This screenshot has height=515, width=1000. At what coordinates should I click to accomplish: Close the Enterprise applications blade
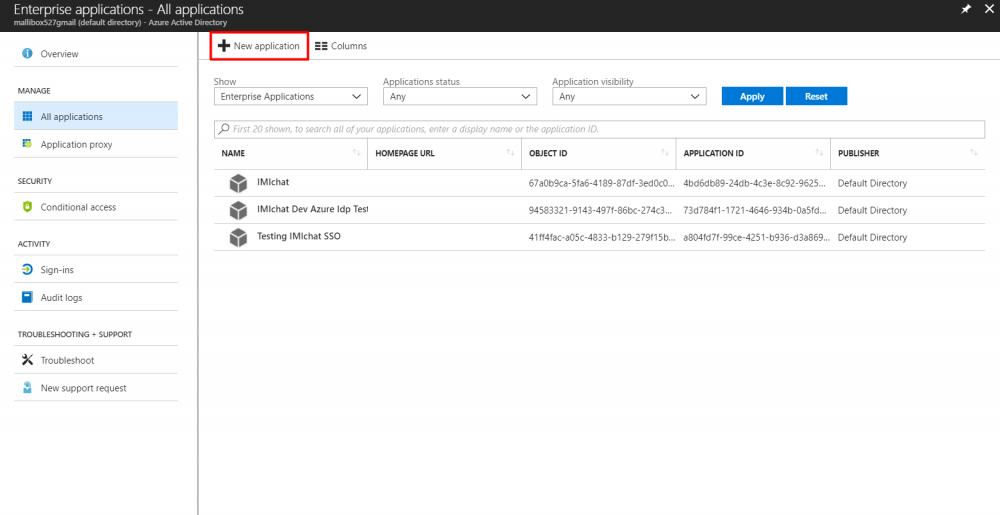click(x=987, y=10)
